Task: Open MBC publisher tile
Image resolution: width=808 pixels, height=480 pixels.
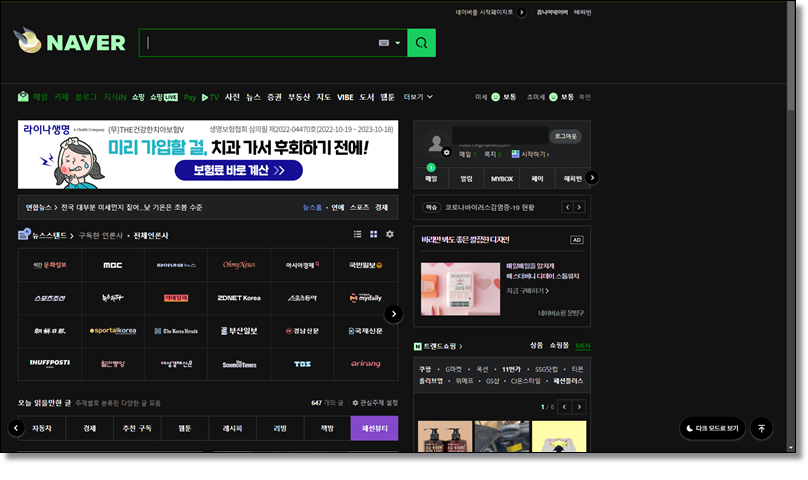Action: [x=113, y=265]
